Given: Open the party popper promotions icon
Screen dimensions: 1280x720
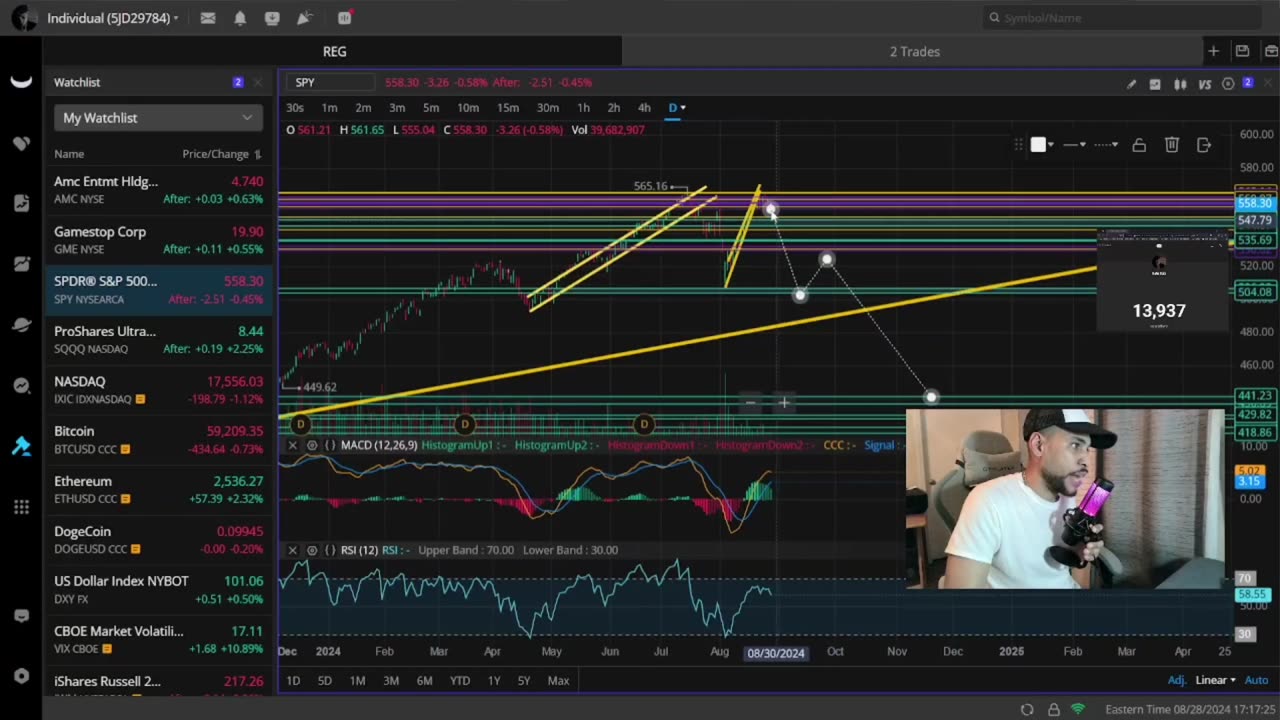Looking at the screenshot, I should pyautogui.click(x=305, y=18).
